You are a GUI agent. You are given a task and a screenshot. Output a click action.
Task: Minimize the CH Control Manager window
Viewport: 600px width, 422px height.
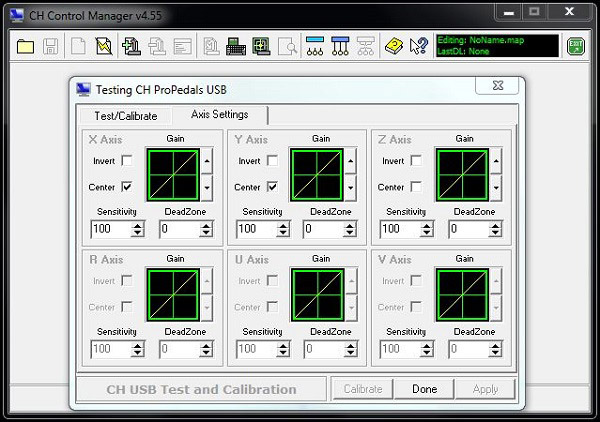[508, 13]
